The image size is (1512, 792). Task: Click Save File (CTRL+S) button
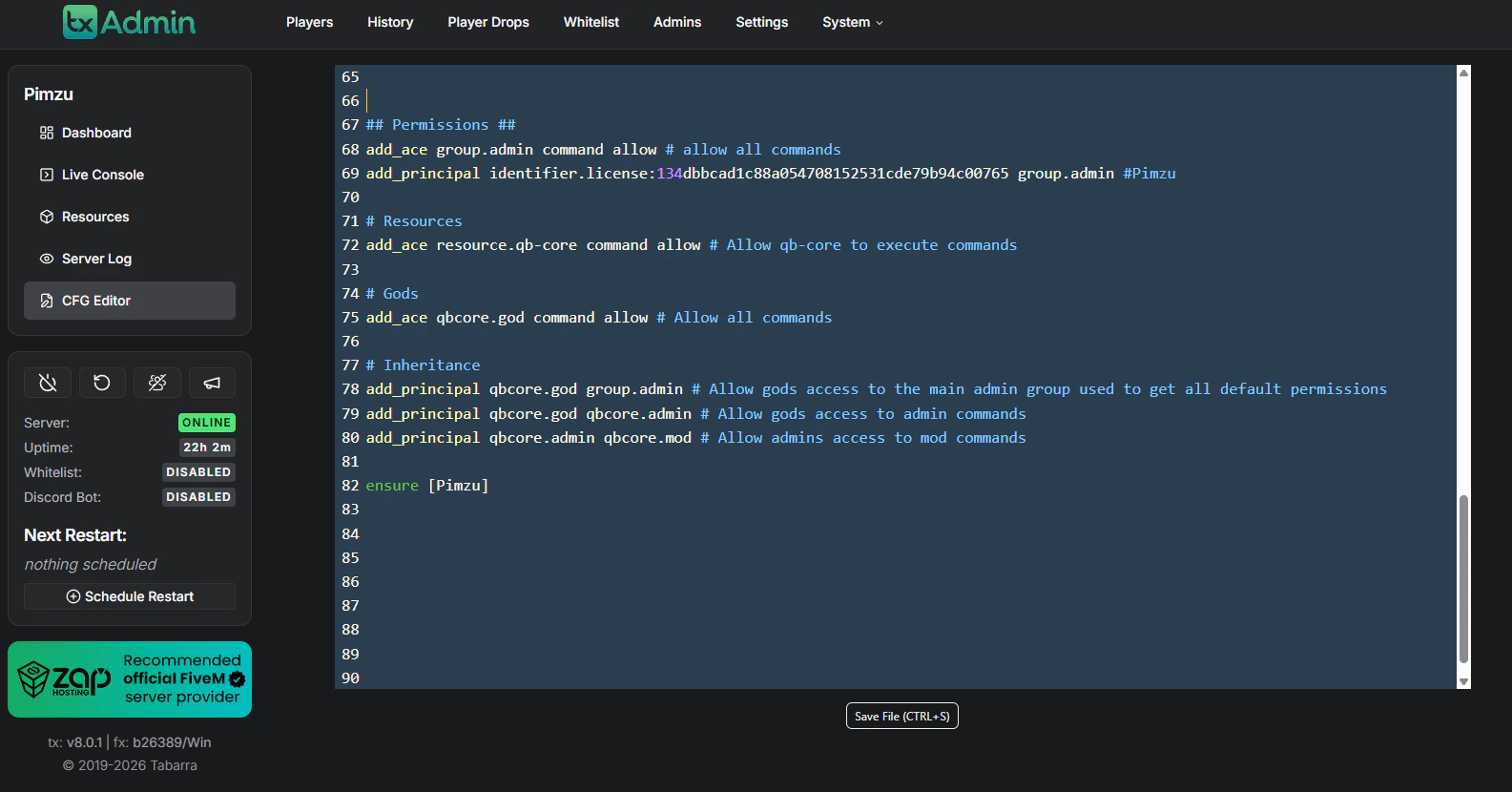coord(902,716)
